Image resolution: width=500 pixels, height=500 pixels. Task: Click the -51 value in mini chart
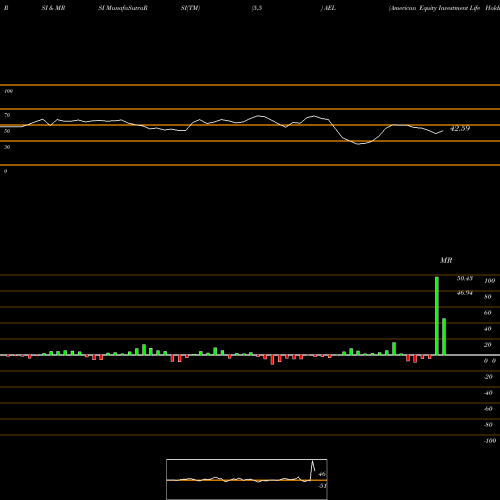(x=322, y=486)
